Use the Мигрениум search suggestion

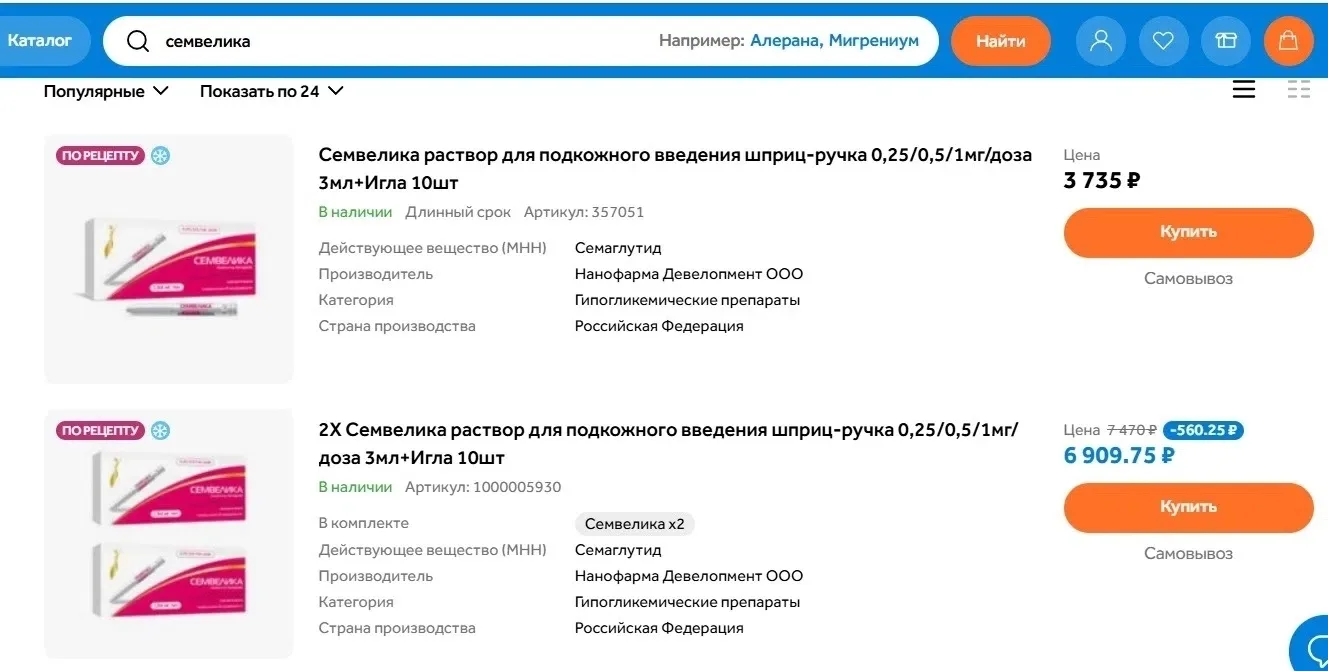tap(874, 41)
